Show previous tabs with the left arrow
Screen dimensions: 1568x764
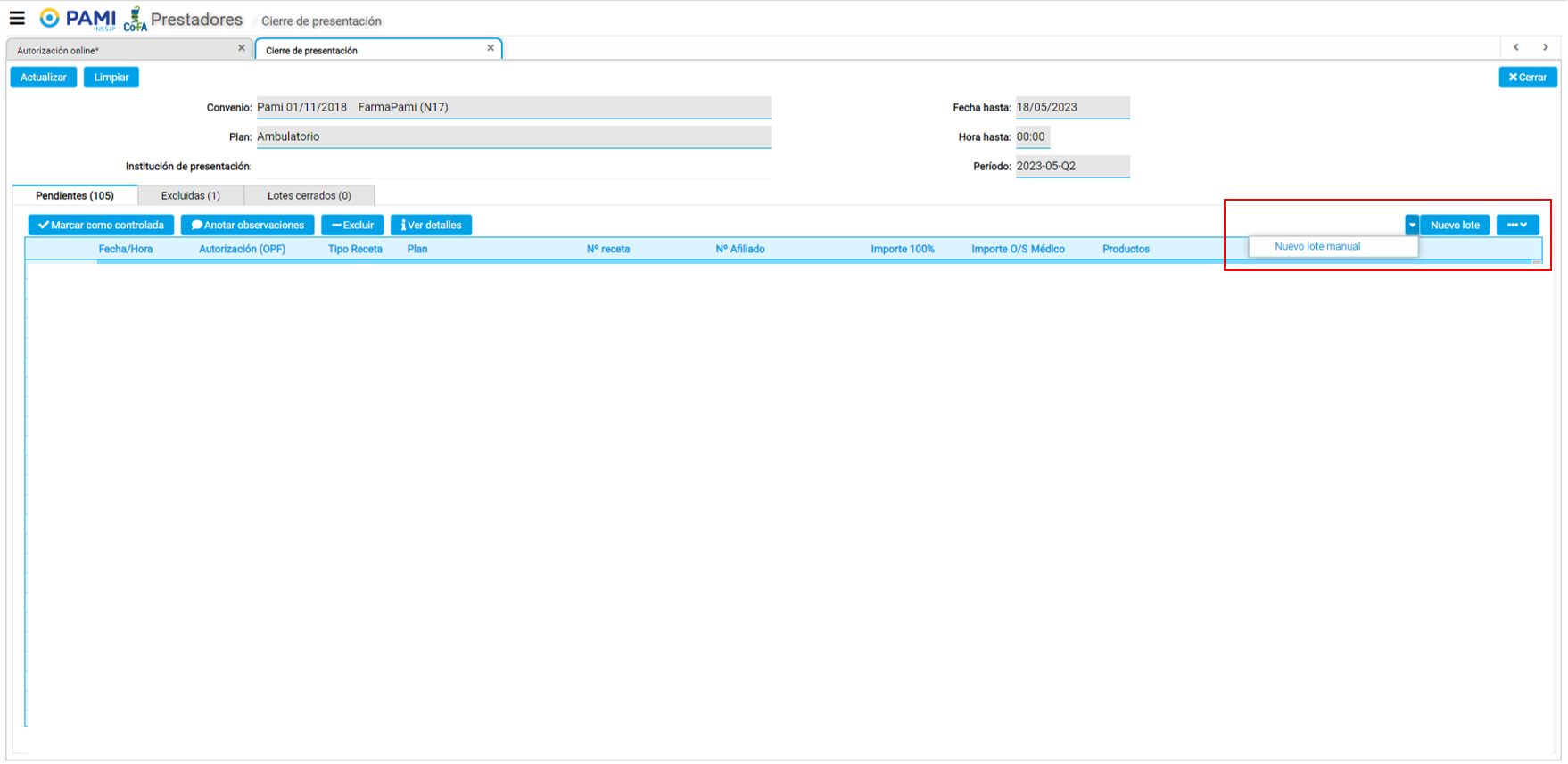(1516, 47)
